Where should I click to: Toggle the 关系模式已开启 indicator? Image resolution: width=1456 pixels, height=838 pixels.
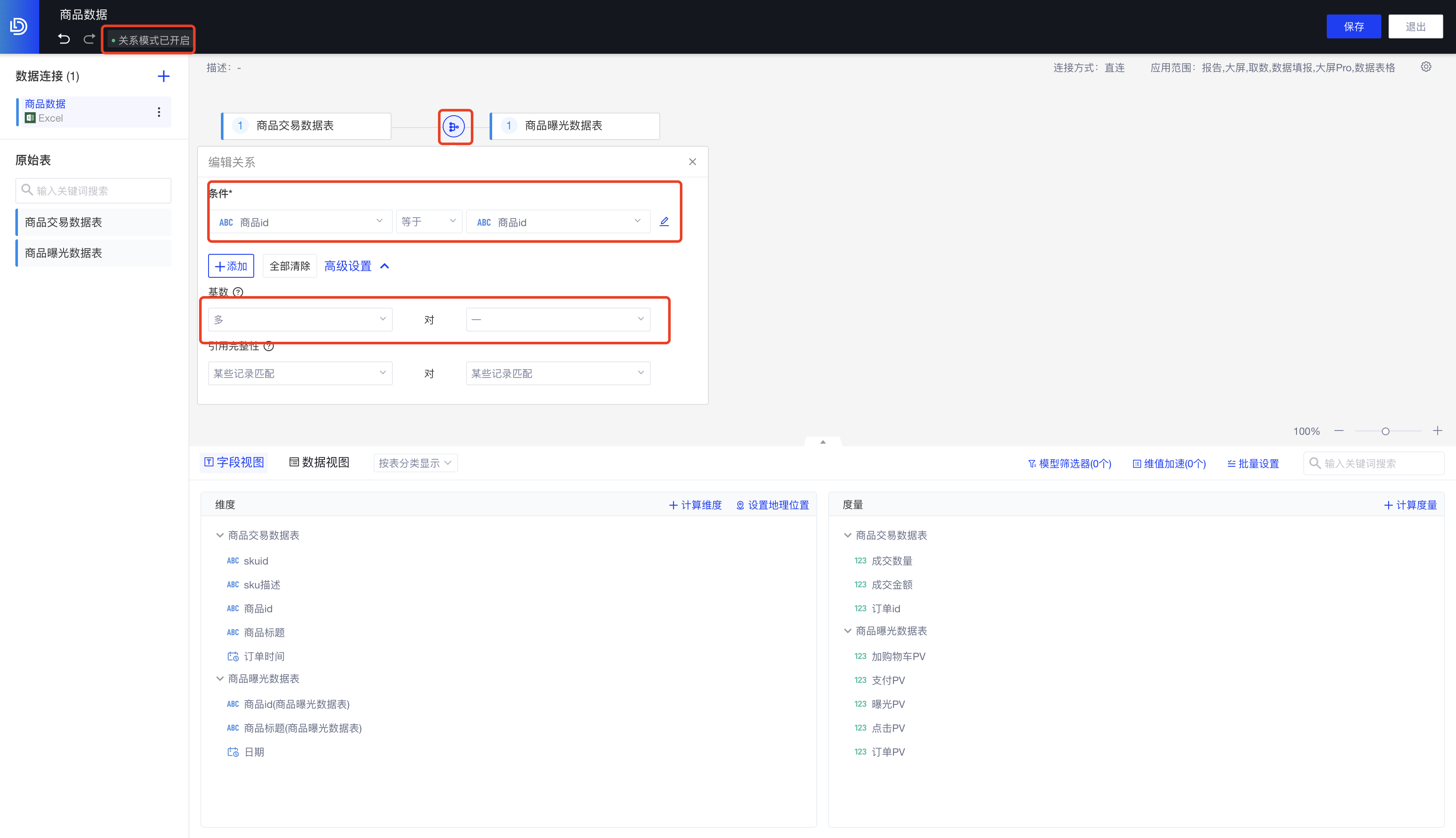pyautogui.click(x=150, y=40)
